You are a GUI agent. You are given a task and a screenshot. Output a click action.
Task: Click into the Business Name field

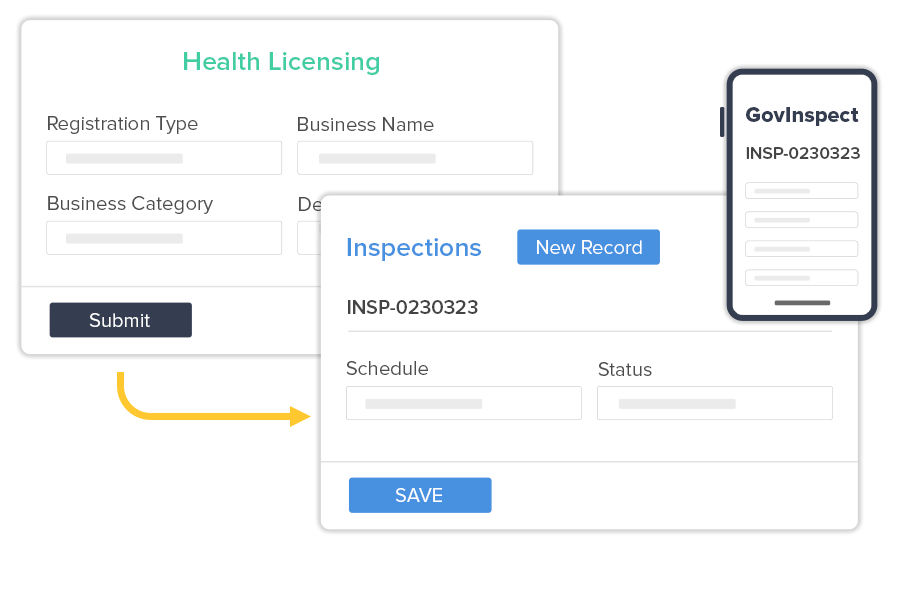pyautogui.click(x=414, y=158)
